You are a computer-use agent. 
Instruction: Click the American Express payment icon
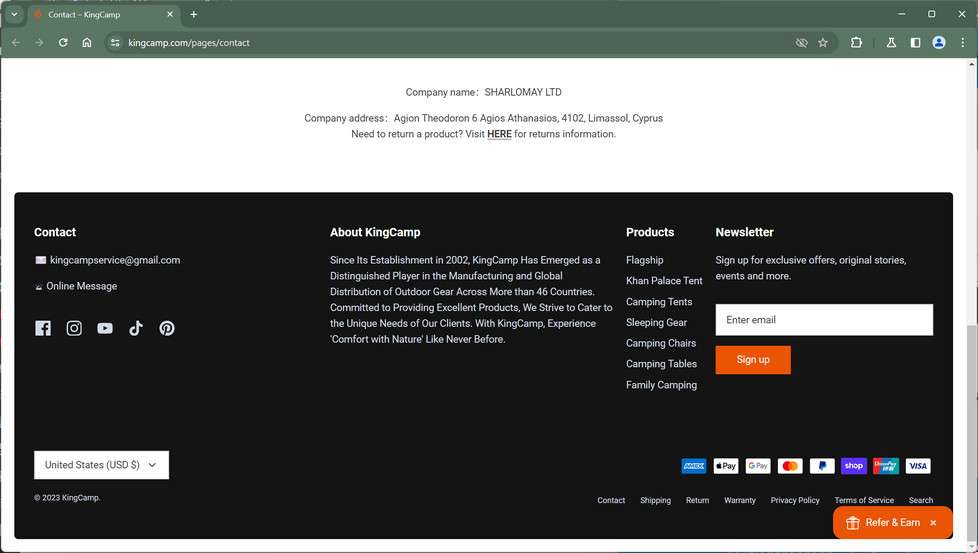(694, 466)
